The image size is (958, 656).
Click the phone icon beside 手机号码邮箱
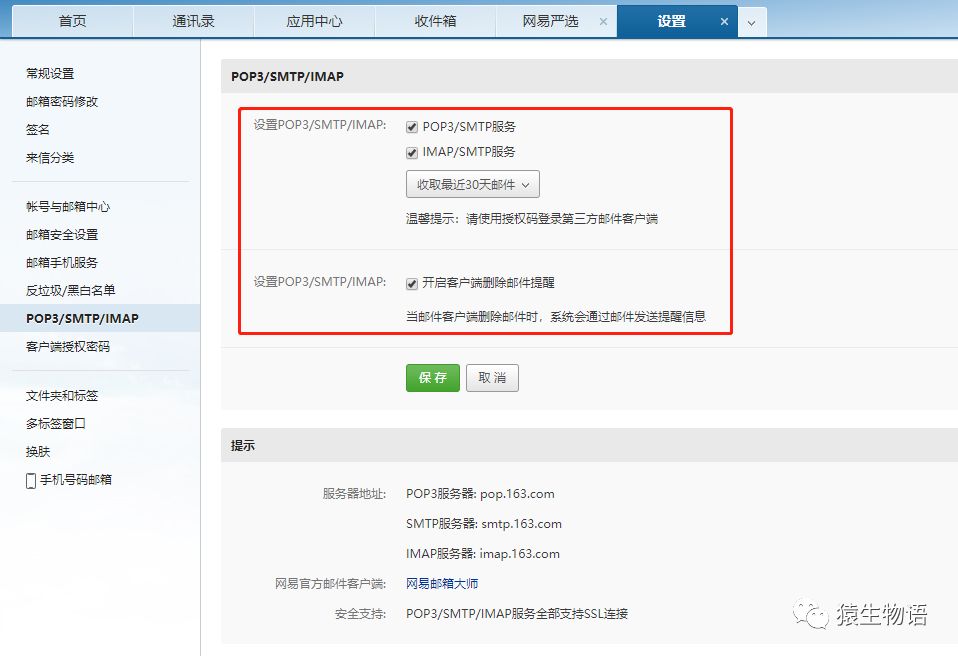coord(31,481)
